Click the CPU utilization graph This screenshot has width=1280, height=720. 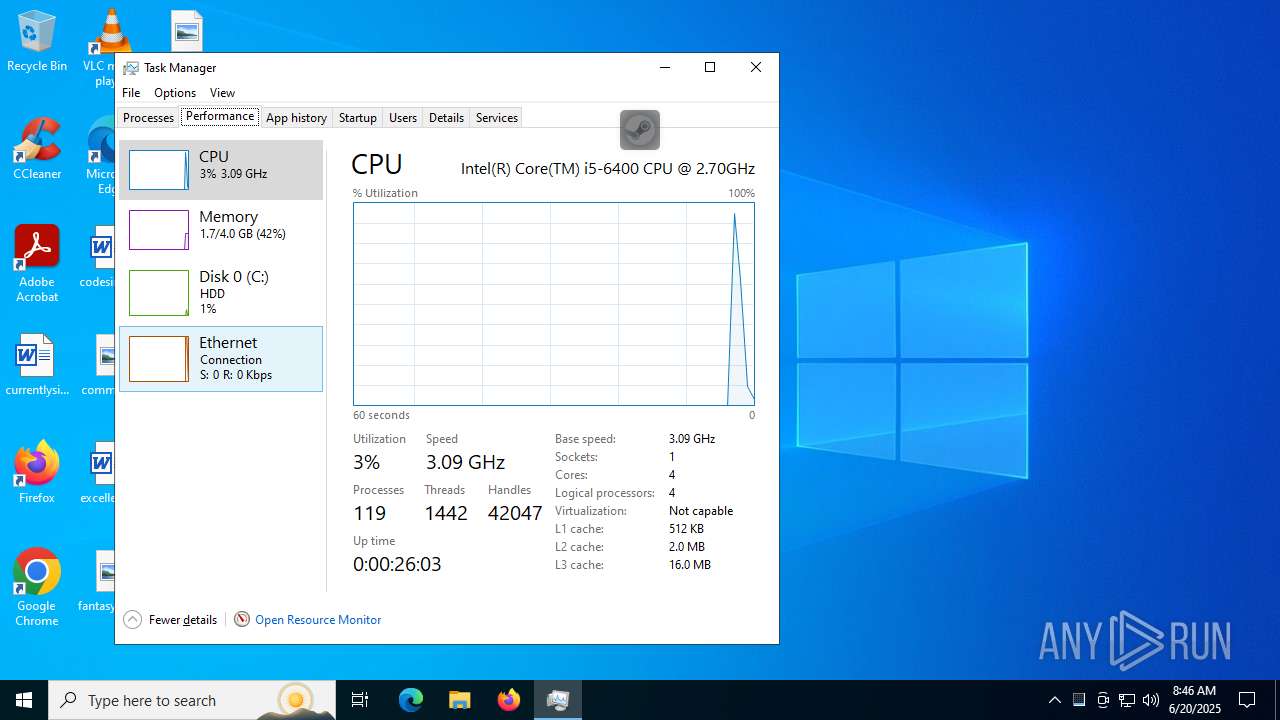(x=554, y=304)
